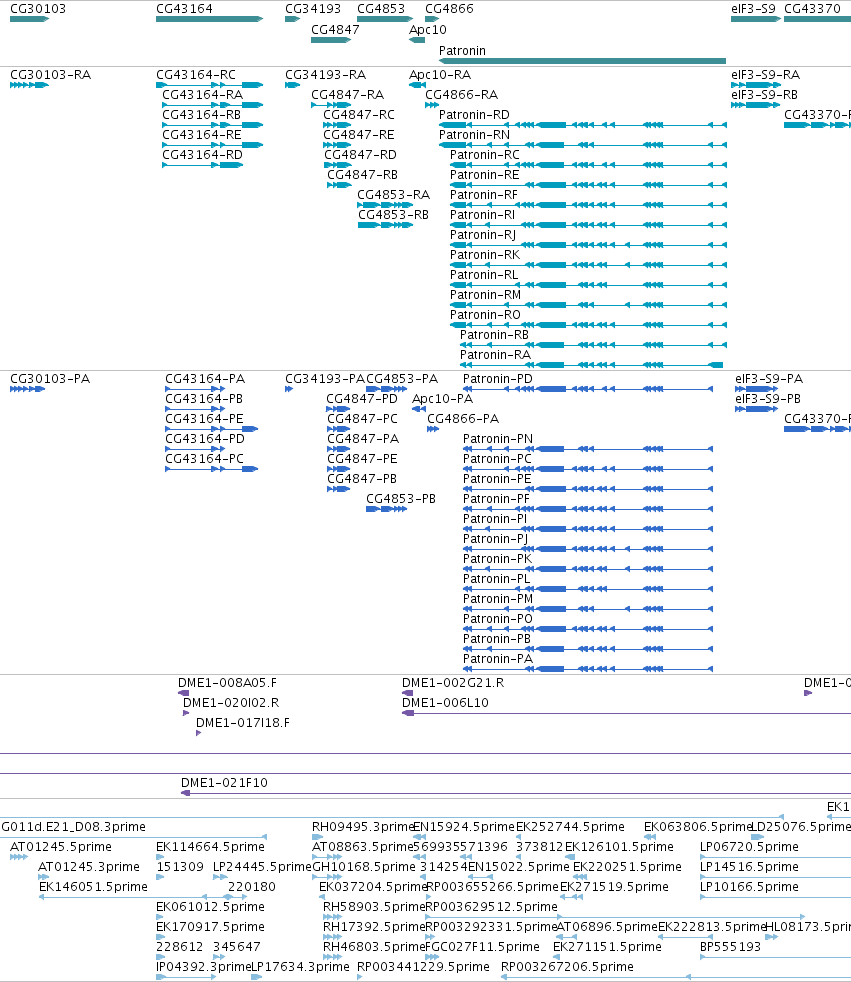Viewport: 851px width, 982px height.
Task: Select transcript CG43164-RB
Action: 202,115
